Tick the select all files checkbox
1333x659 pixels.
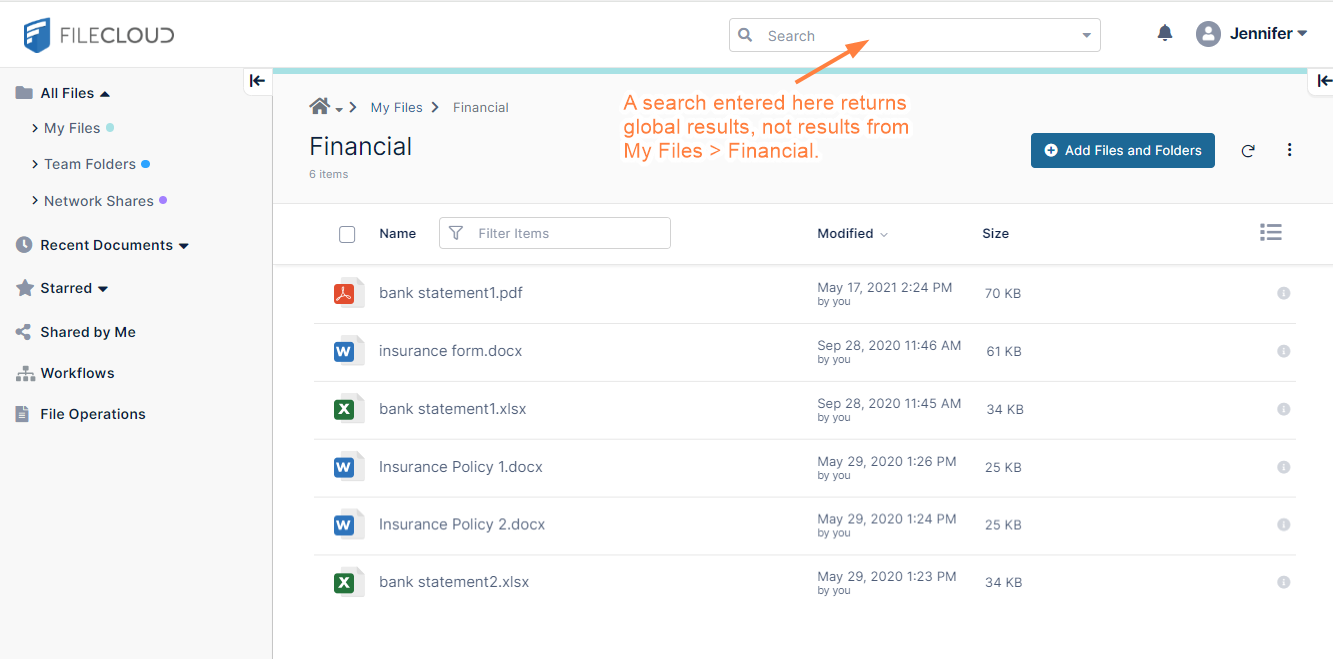click(347, 234)
